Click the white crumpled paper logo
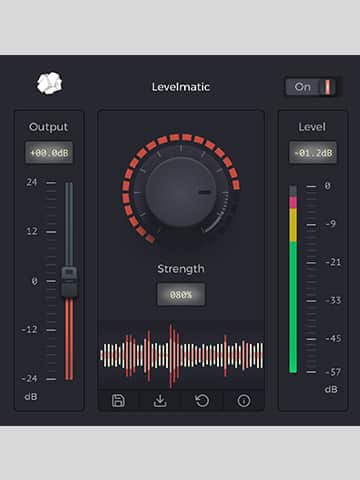360x480 pixels. tap(50, 83)
